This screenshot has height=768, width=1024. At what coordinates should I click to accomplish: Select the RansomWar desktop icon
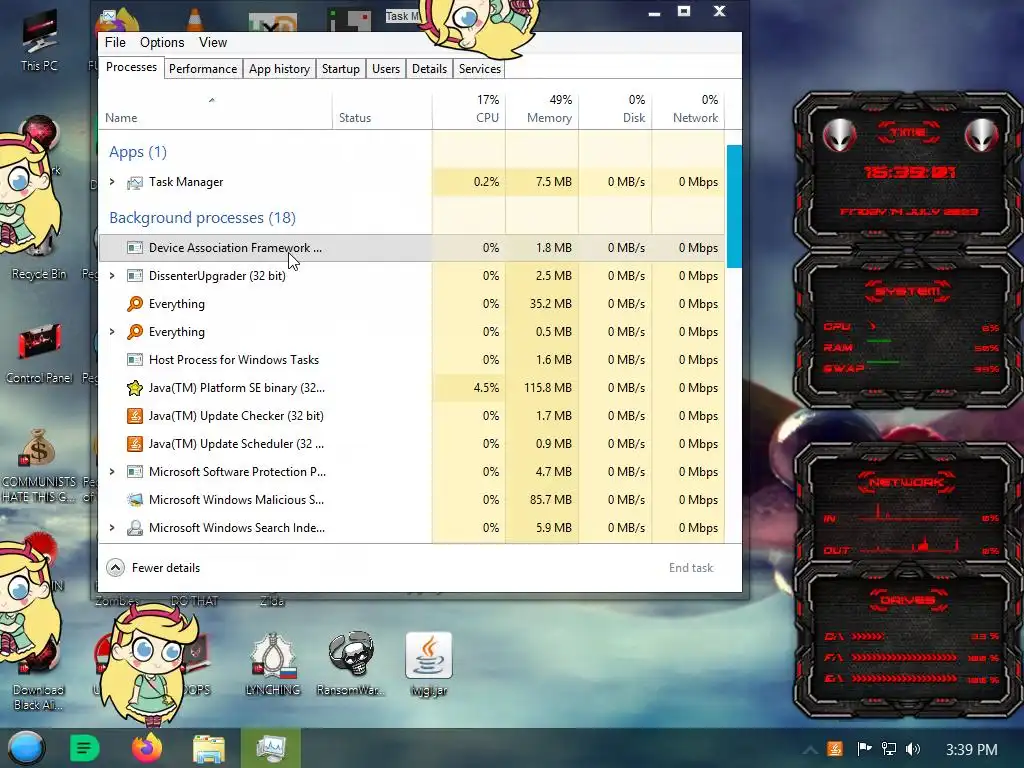coord(351,664)
